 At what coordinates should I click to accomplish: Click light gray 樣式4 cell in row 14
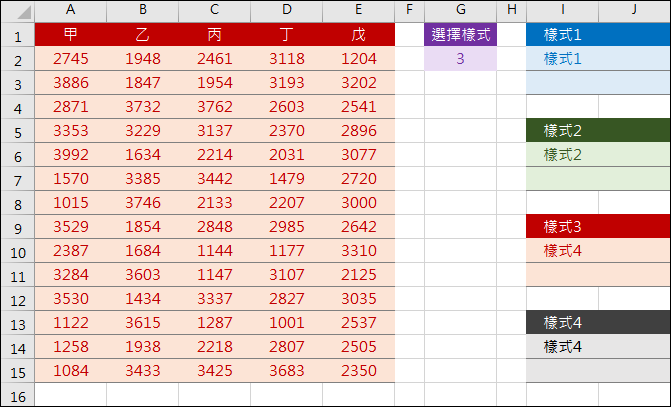pos(562,346)
